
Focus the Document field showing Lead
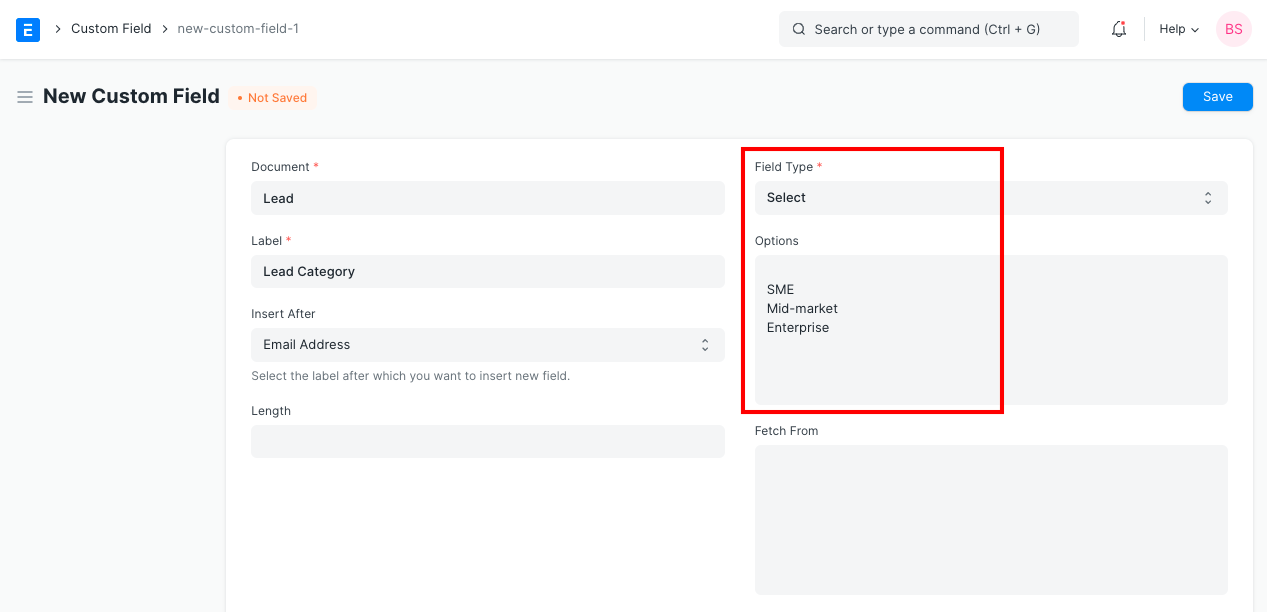click(x=487, y=197)
